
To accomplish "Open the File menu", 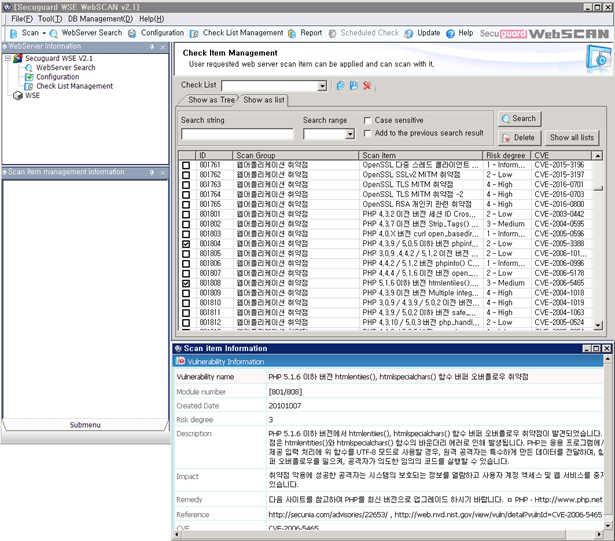I will [22, 19].
